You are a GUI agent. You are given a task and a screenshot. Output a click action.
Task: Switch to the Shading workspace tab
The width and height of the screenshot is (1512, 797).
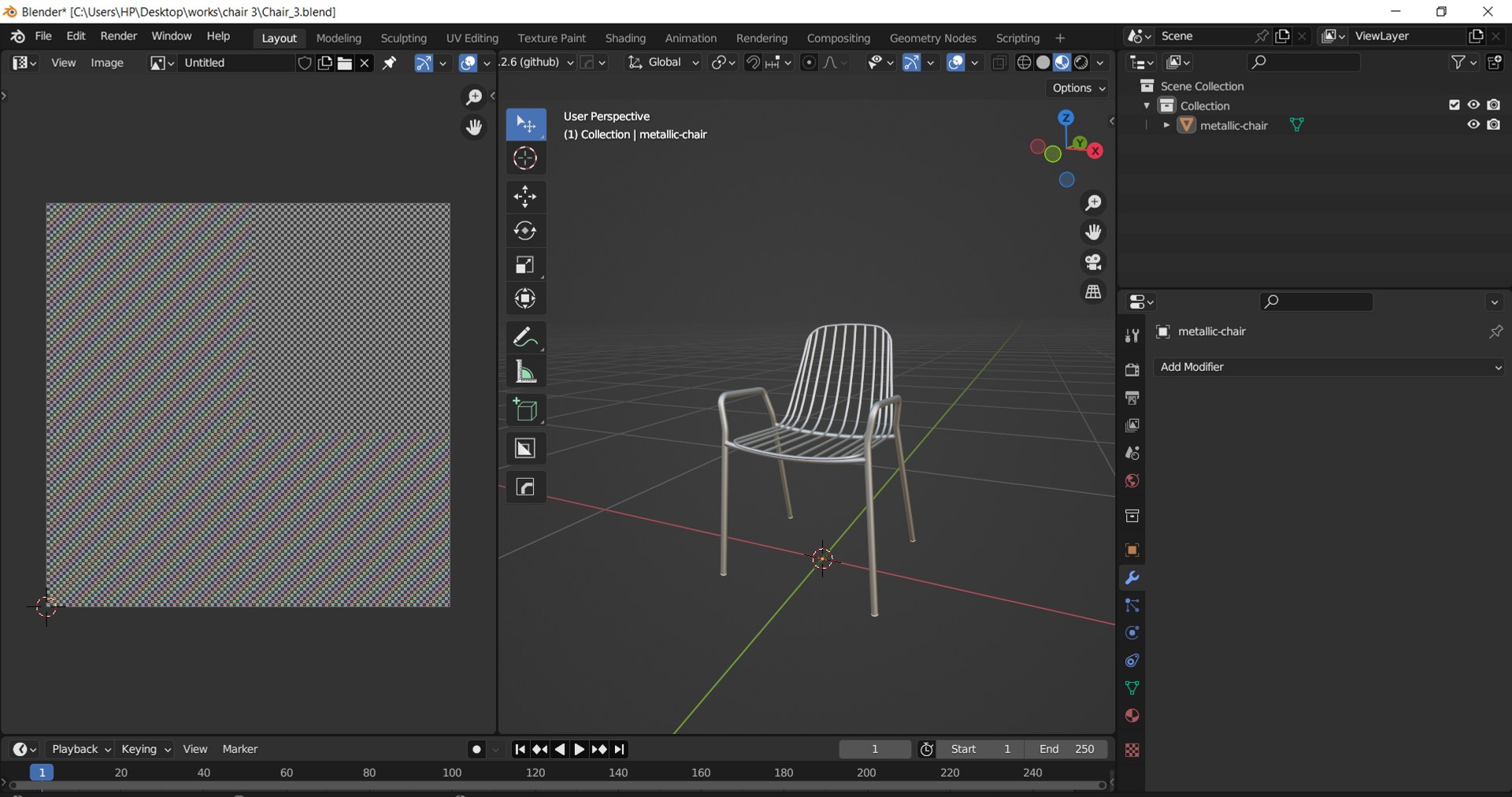[x=625, y=38]
